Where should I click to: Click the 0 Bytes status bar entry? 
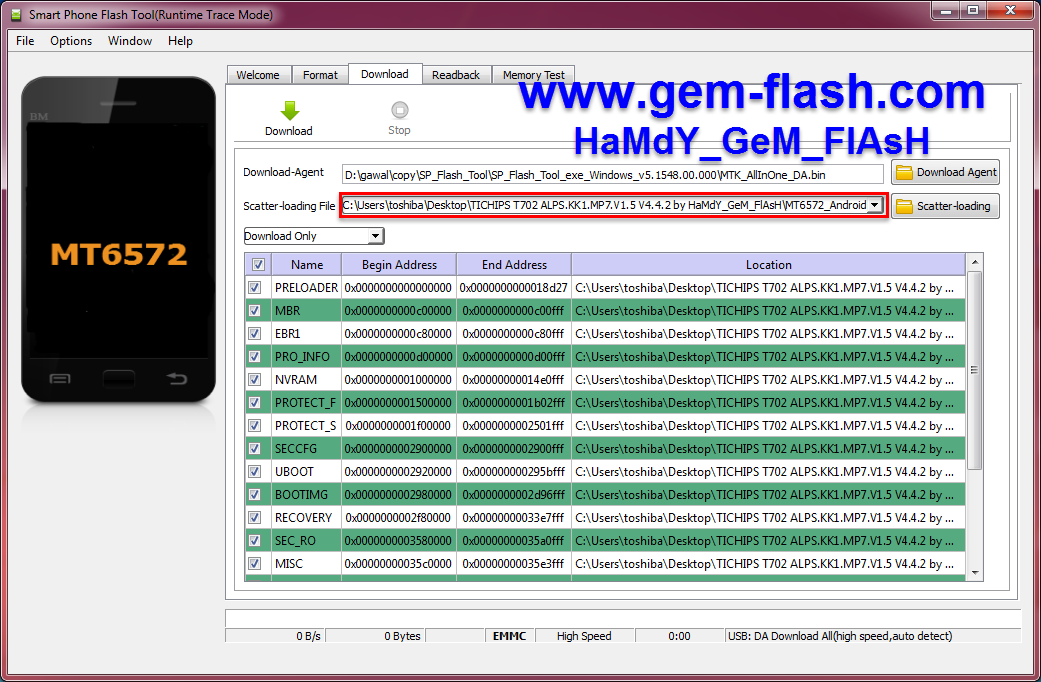pos(402,636)
